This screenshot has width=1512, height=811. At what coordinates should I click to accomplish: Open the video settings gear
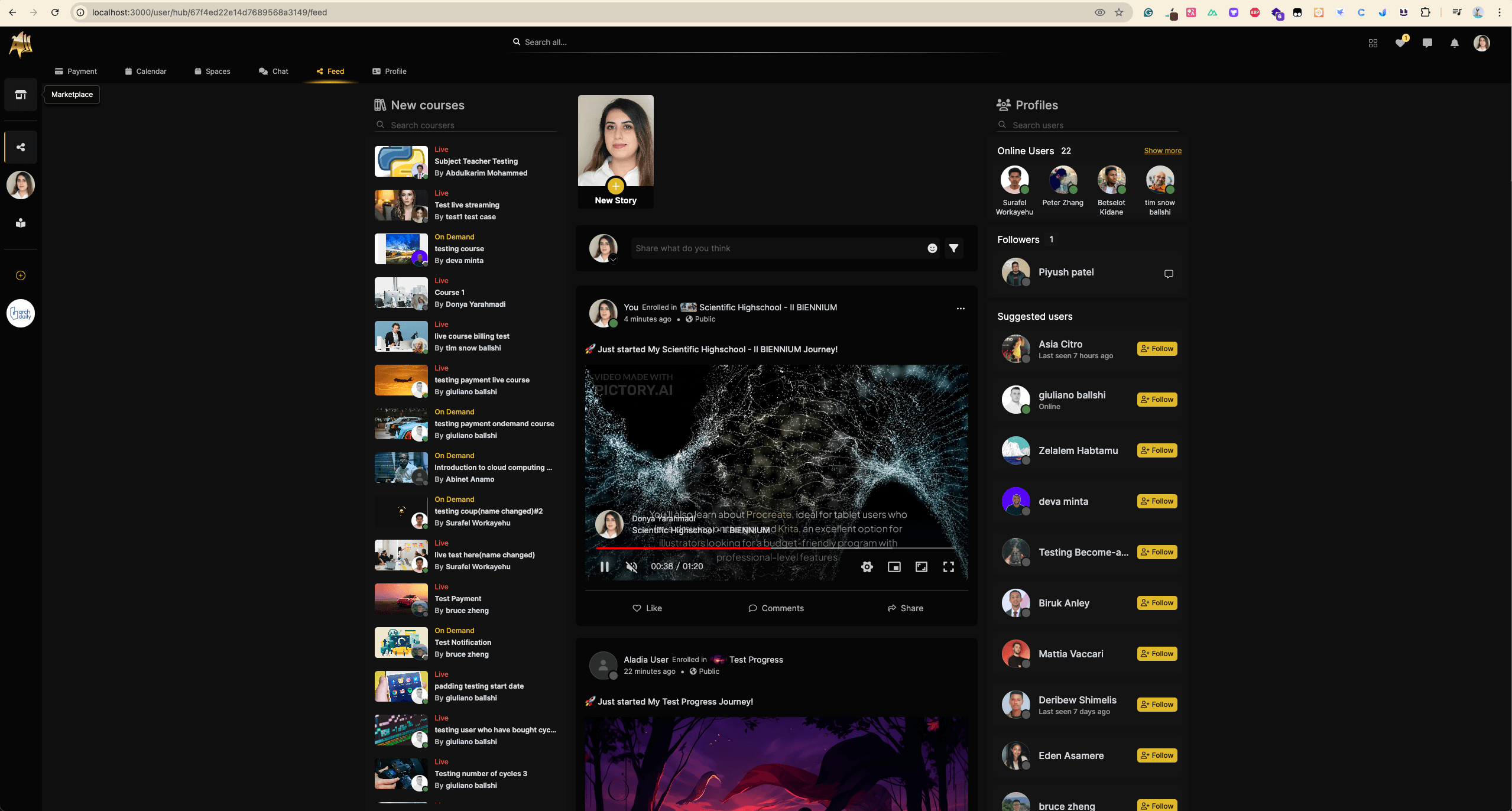(x=867, y=567)
